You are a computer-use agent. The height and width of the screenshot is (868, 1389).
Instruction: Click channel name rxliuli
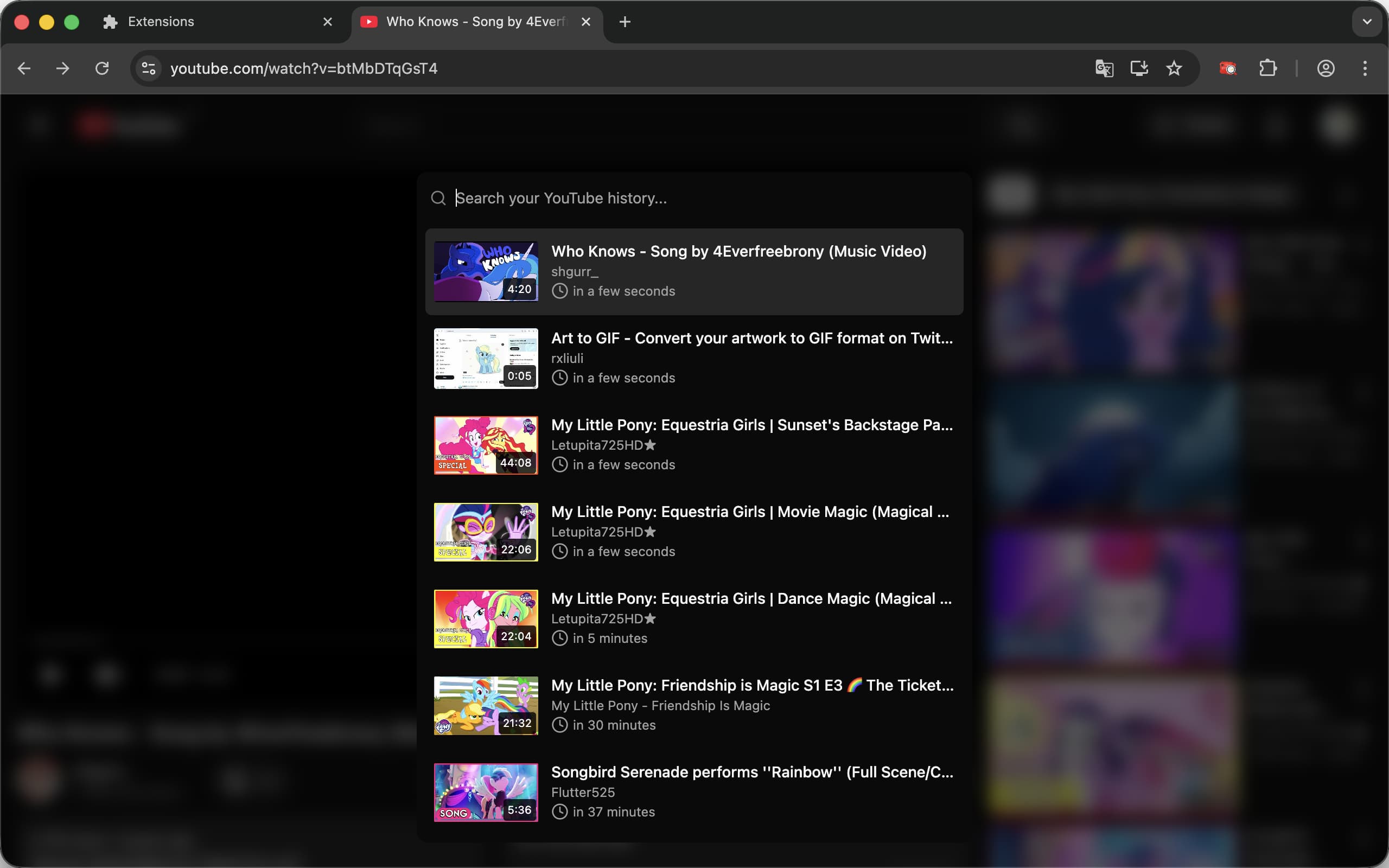coord(567,358)
